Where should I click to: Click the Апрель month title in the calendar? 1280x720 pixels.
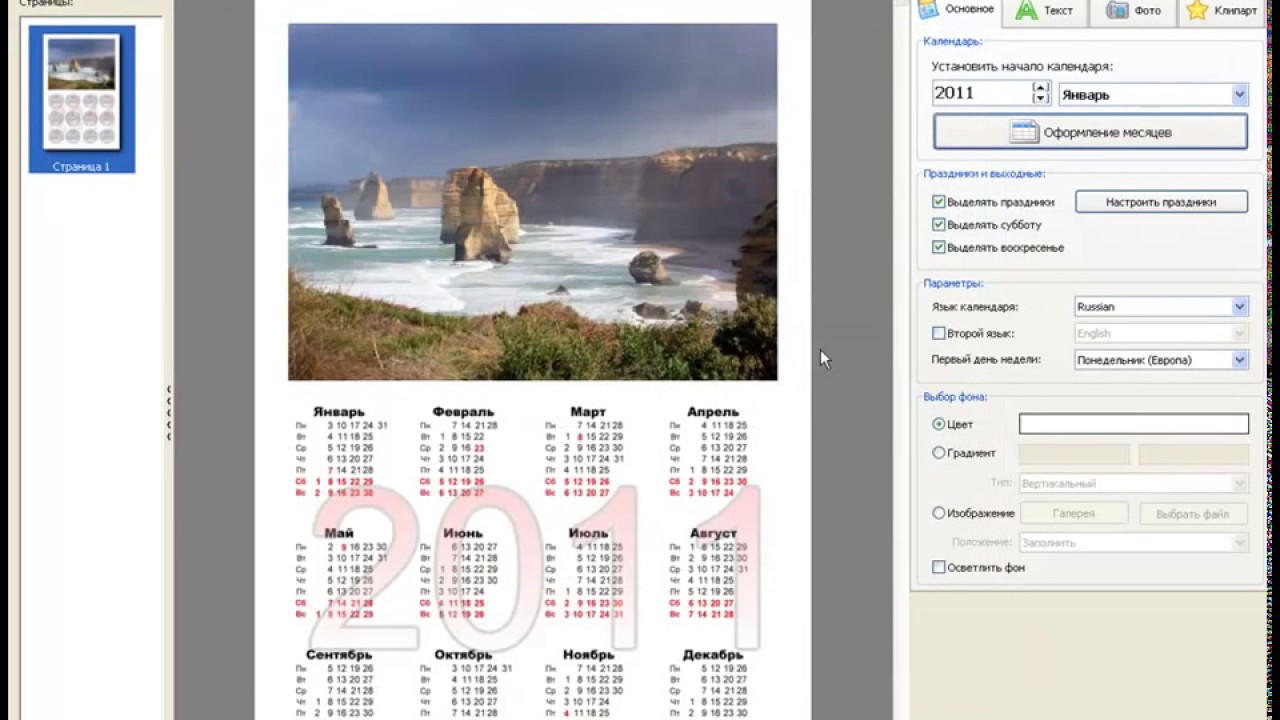(713, 412)
